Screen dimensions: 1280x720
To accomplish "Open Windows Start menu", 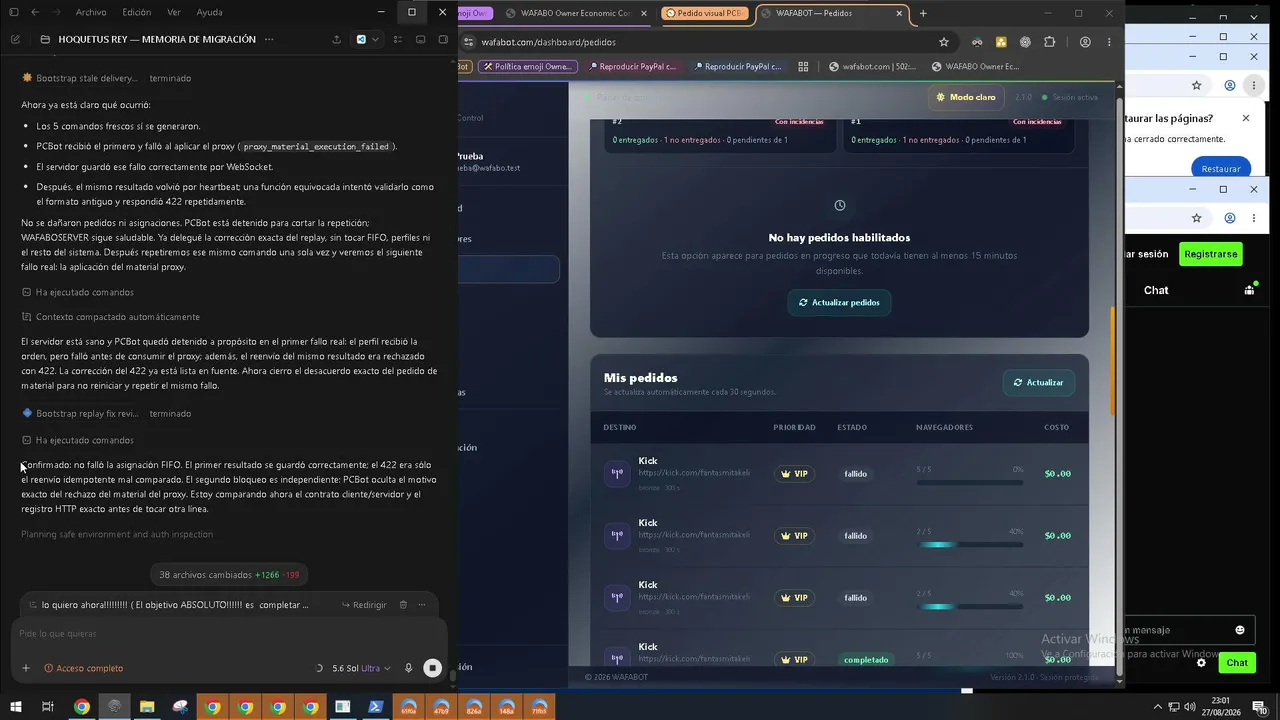I will point(14,707).
